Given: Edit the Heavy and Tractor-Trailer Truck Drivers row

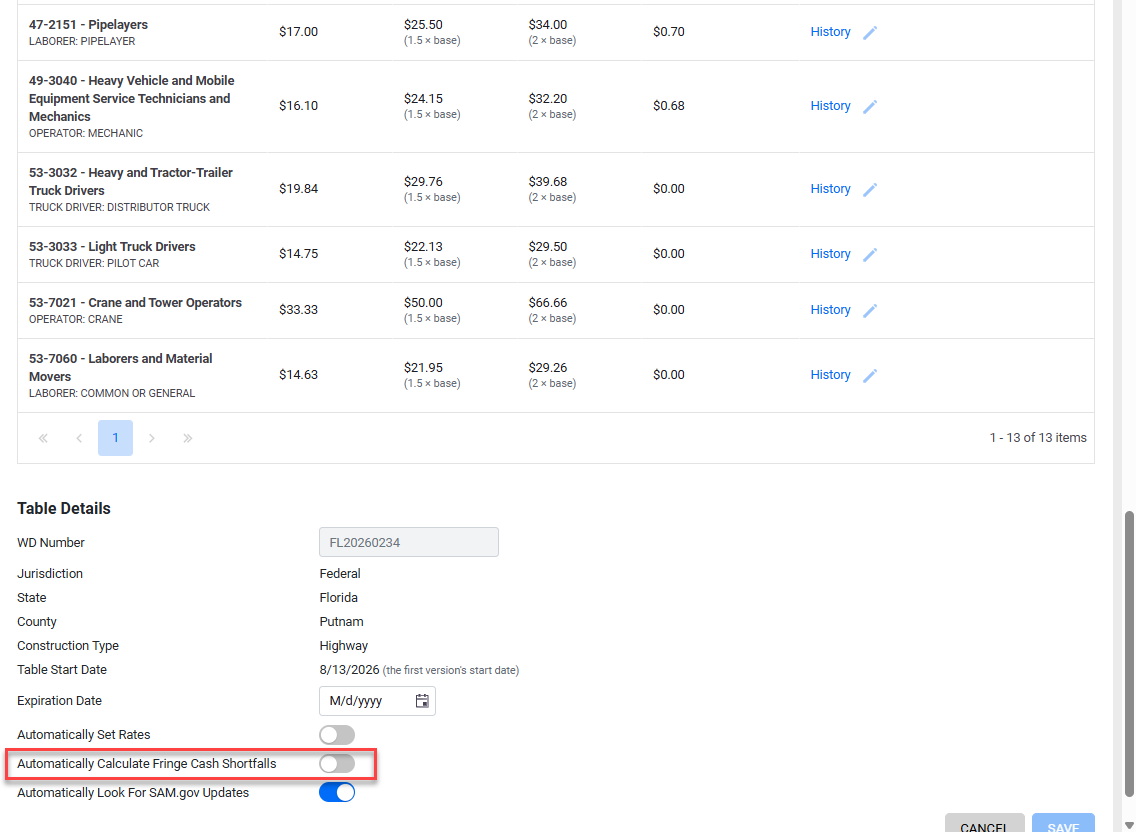Looking at the screenshot, I should 870,189.
